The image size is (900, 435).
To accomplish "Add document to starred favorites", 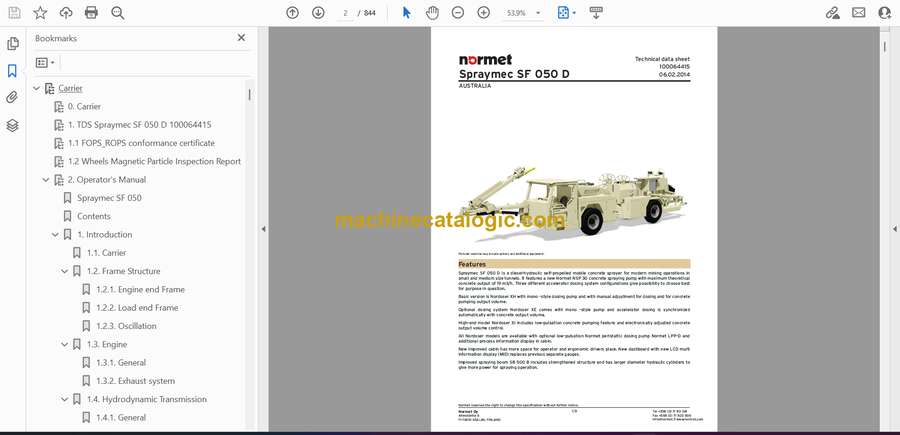I will click(40, 13).
